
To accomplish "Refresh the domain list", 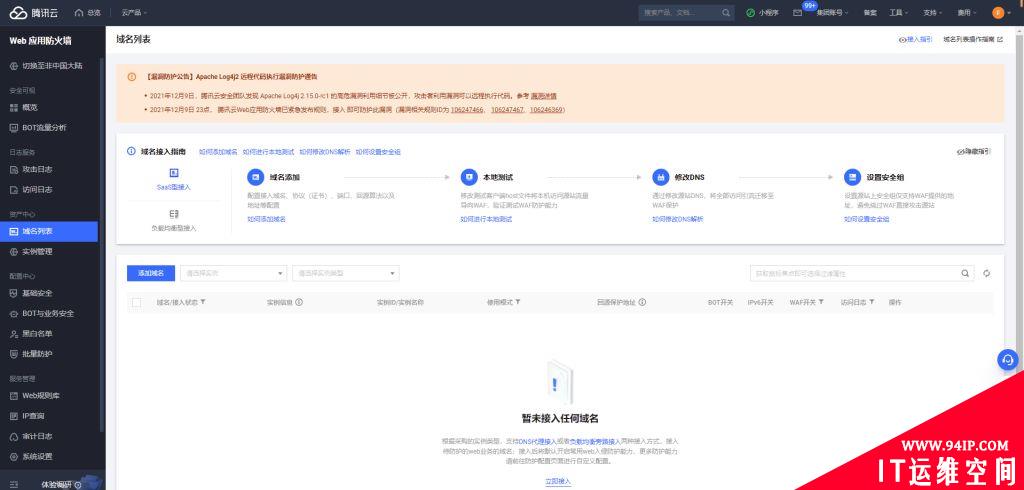I will tap(986, 274).
